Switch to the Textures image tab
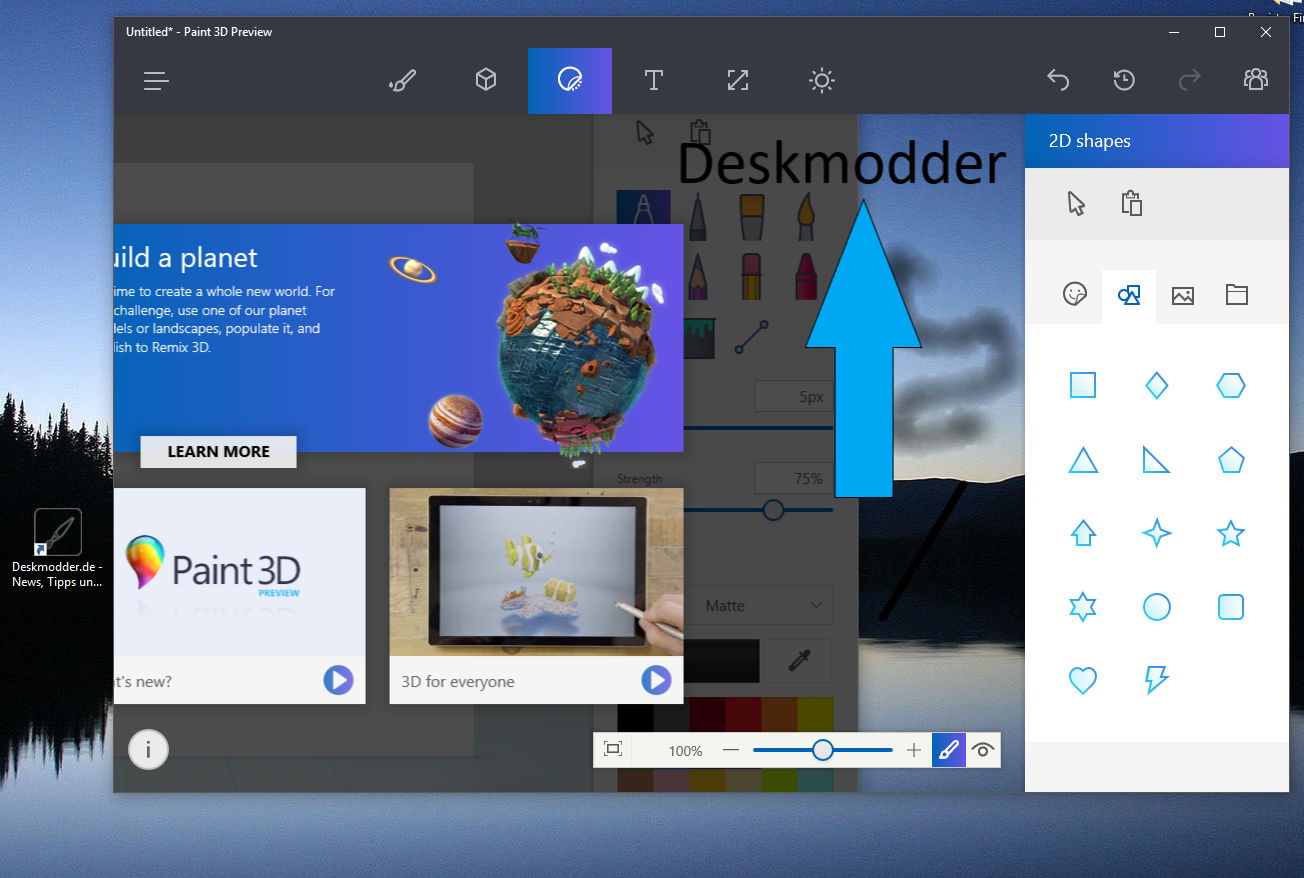Image resolution: width=1304 pixels, height=878 pixels. [1183, 296]
